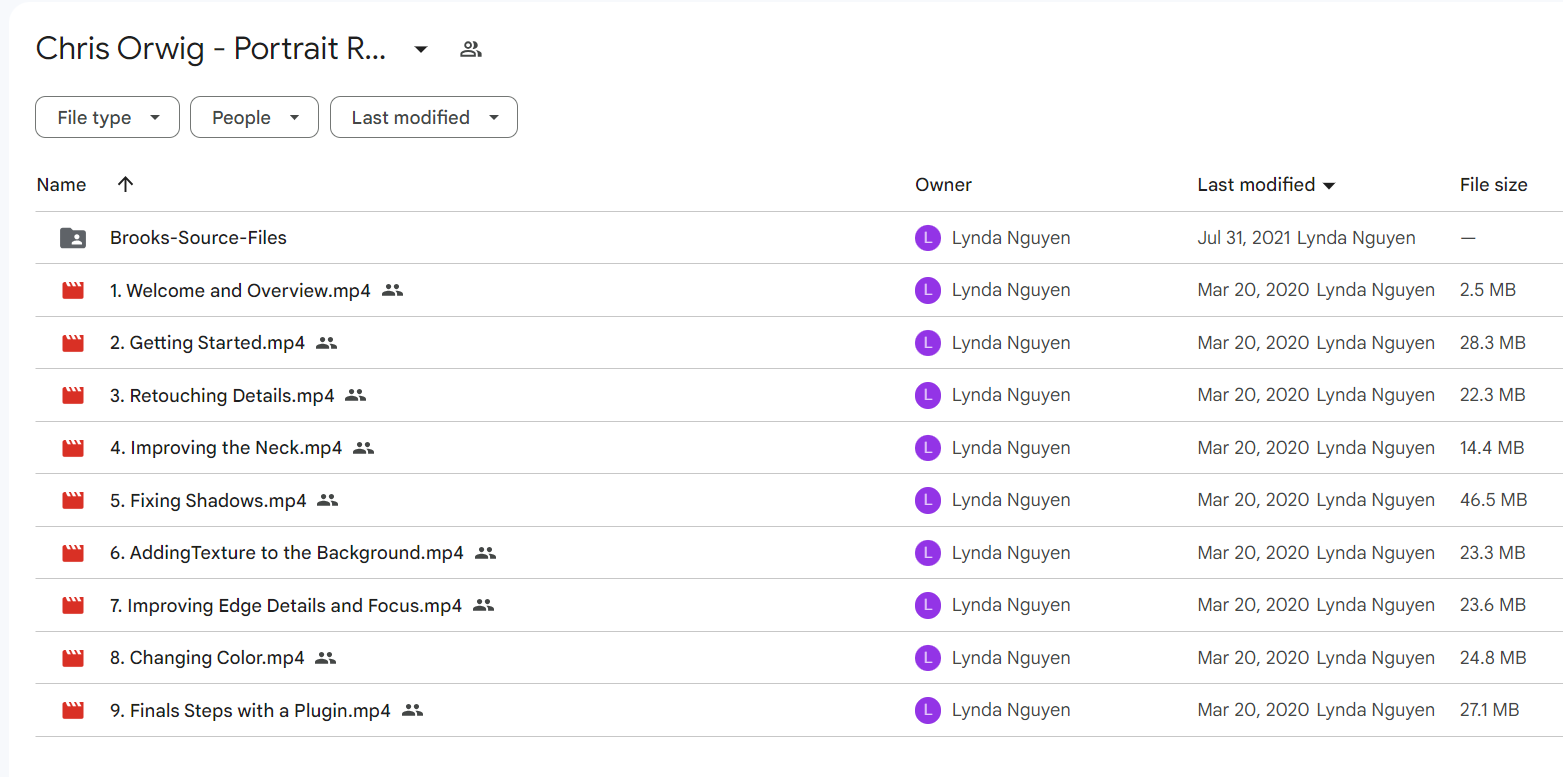The width and height of the screenshot is (1563, 777).
Task: Click video icon for 3. Retouching Details.mp4
Action: tap(73, 396)
